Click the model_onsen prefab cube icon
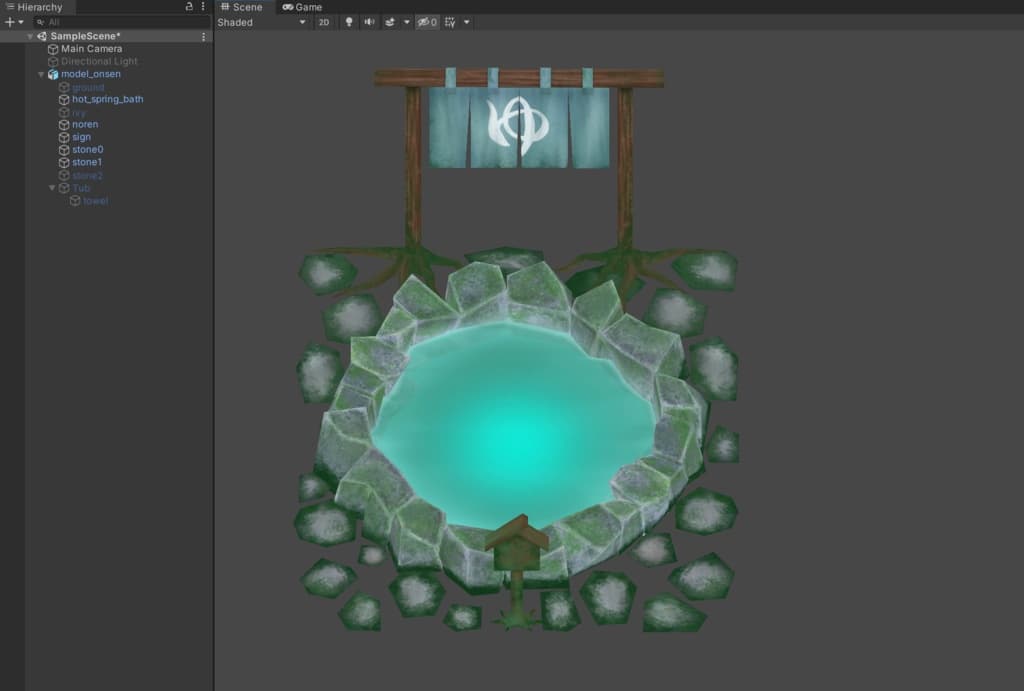This screenshot has height=691, width=1024. (53, 74)
